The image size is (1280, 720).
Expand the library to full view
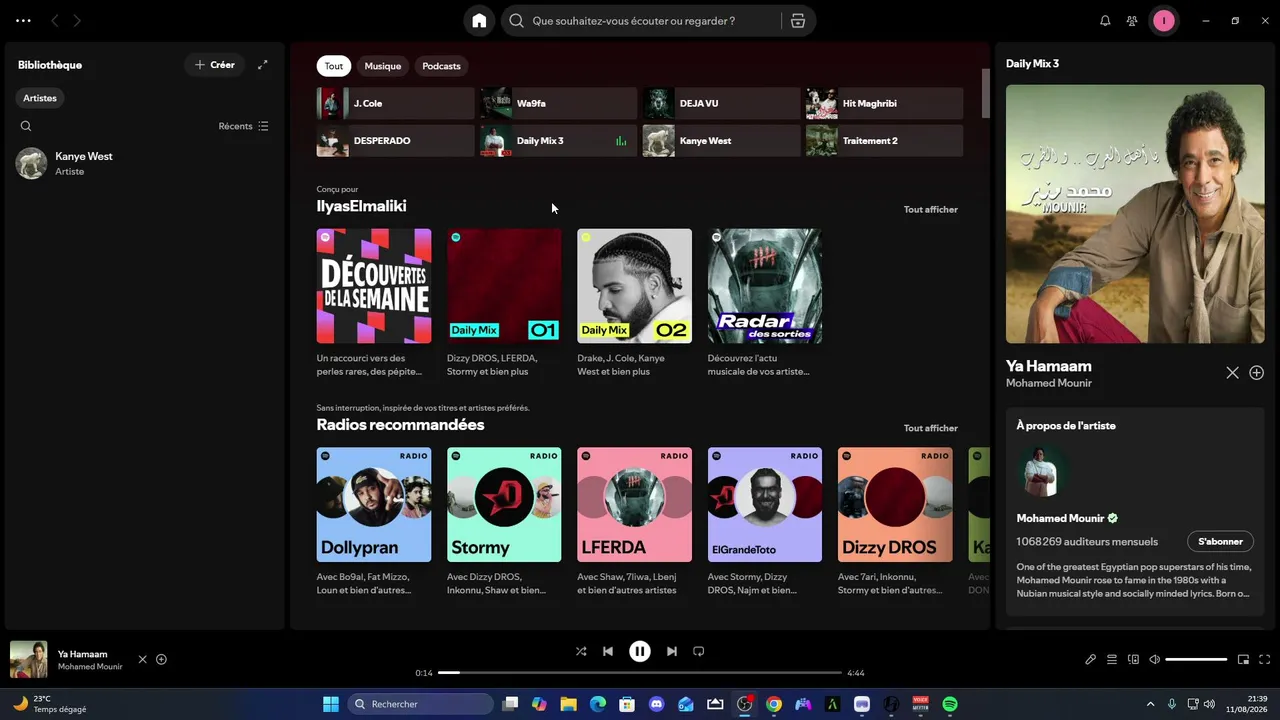[x=263, y=65]
